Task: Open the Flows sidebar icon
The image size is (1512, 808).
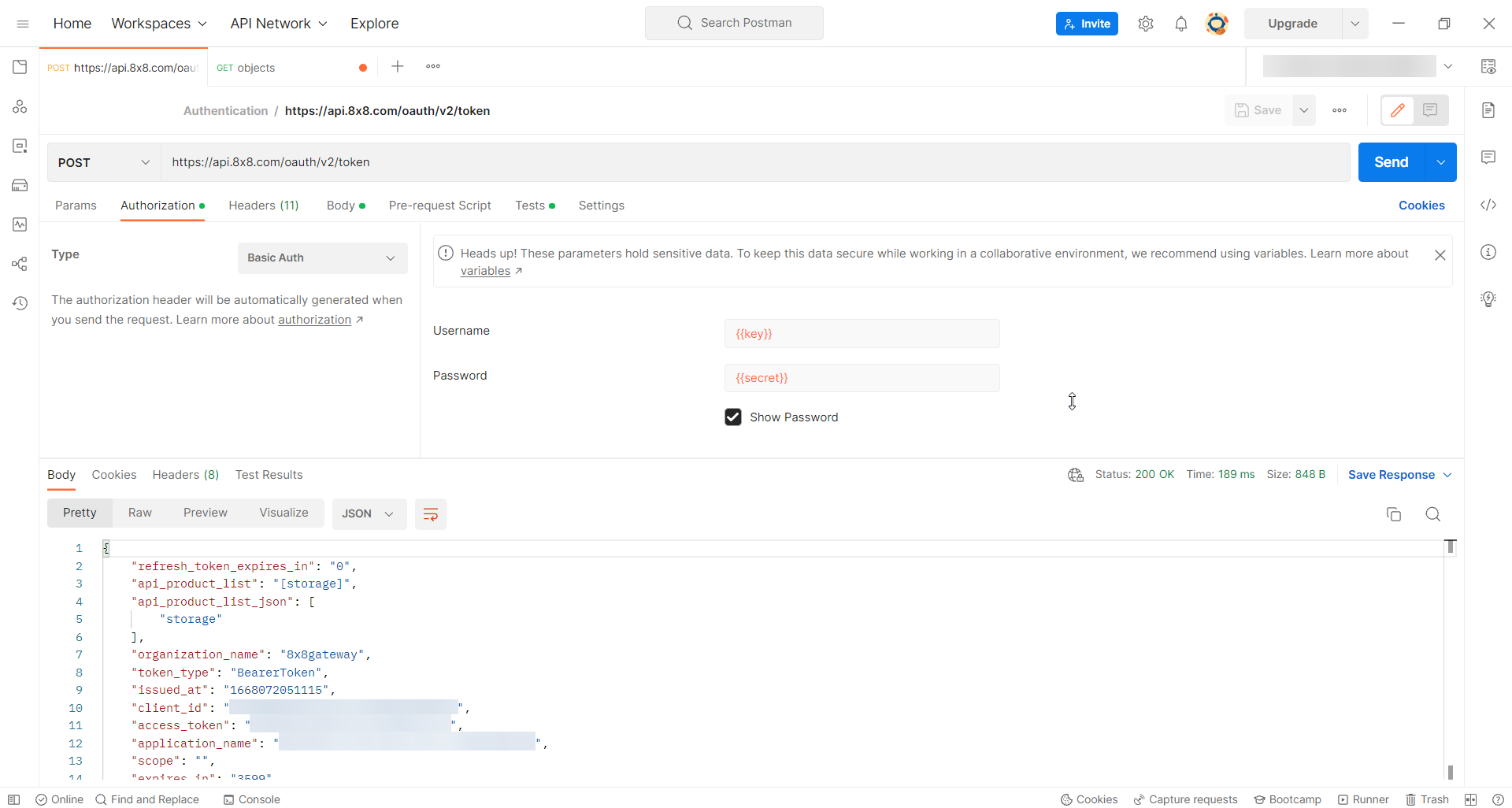Action: [20, 264]
